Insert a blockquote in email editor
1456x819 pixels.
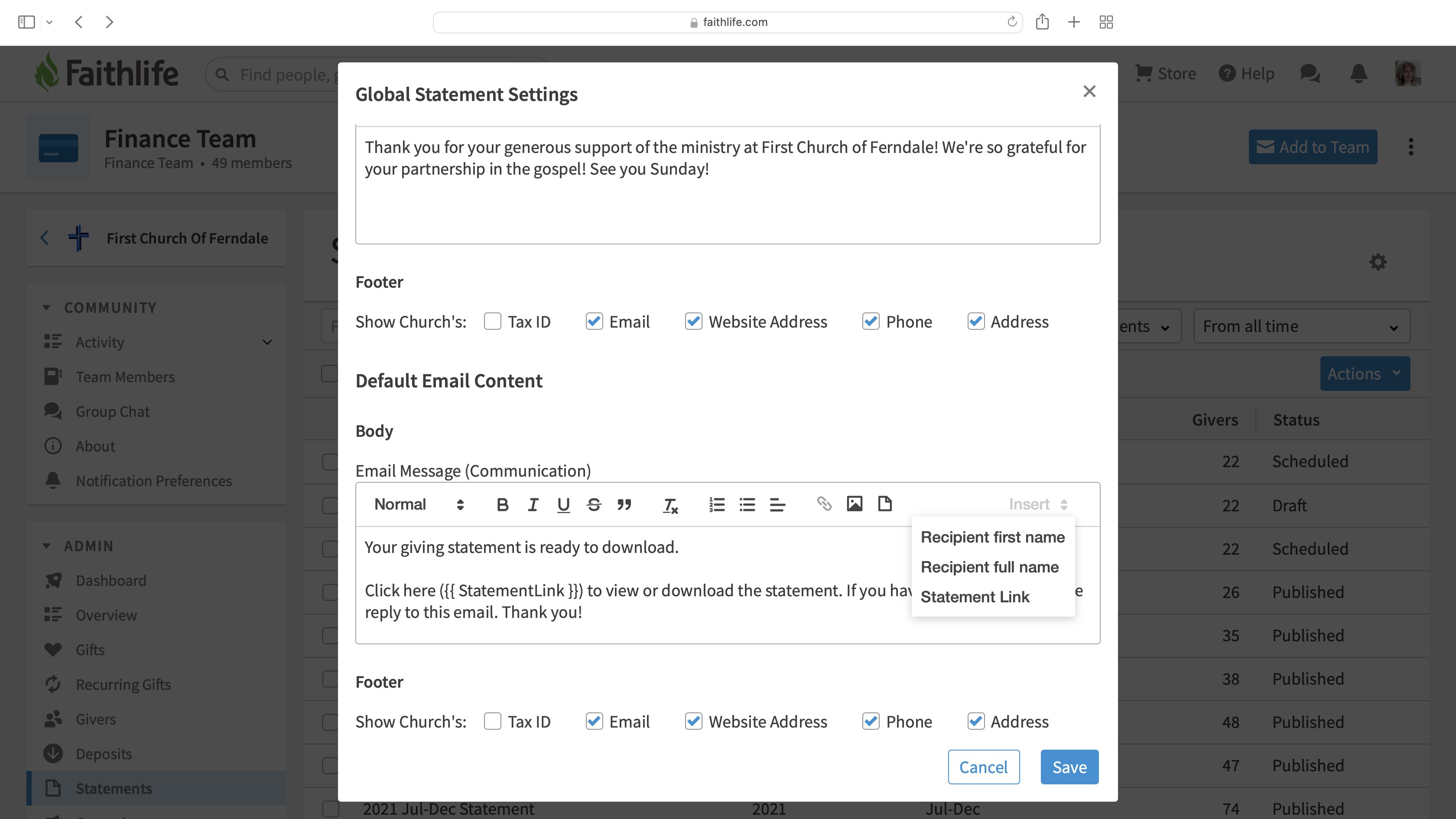tap(624, 504)
